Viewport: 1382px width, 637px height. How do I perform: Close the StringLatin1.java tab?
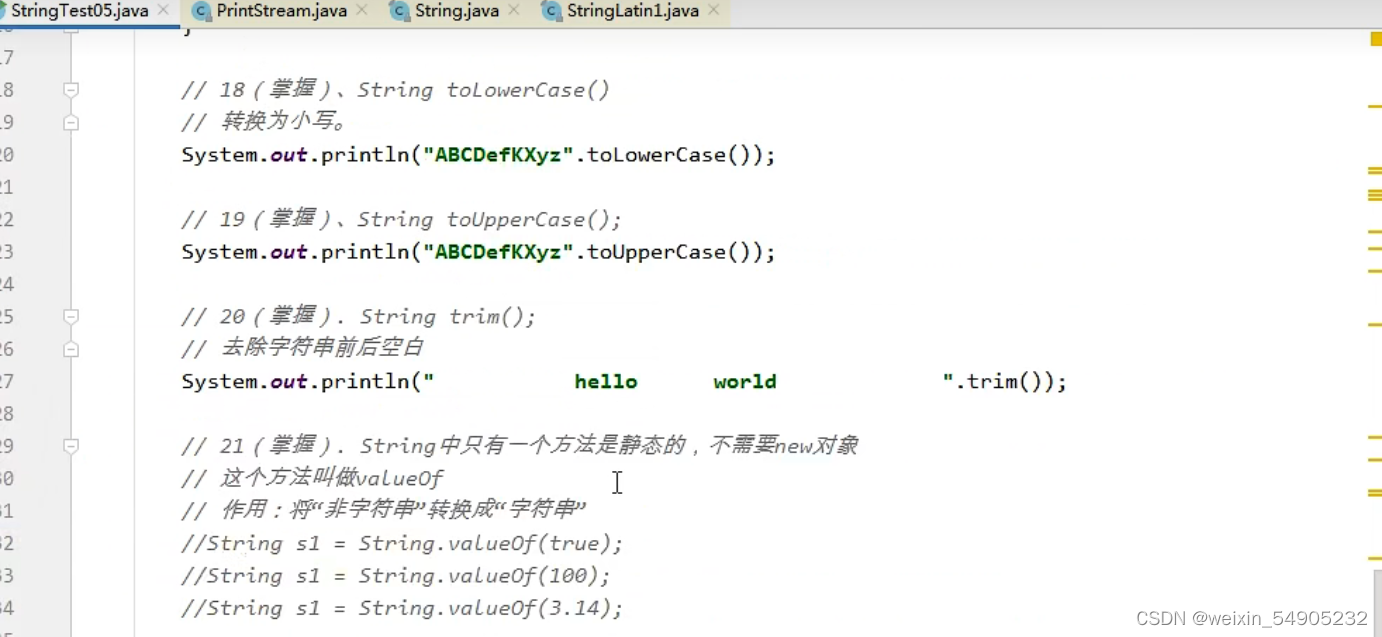pyautogui.click(x=713, y=11)
